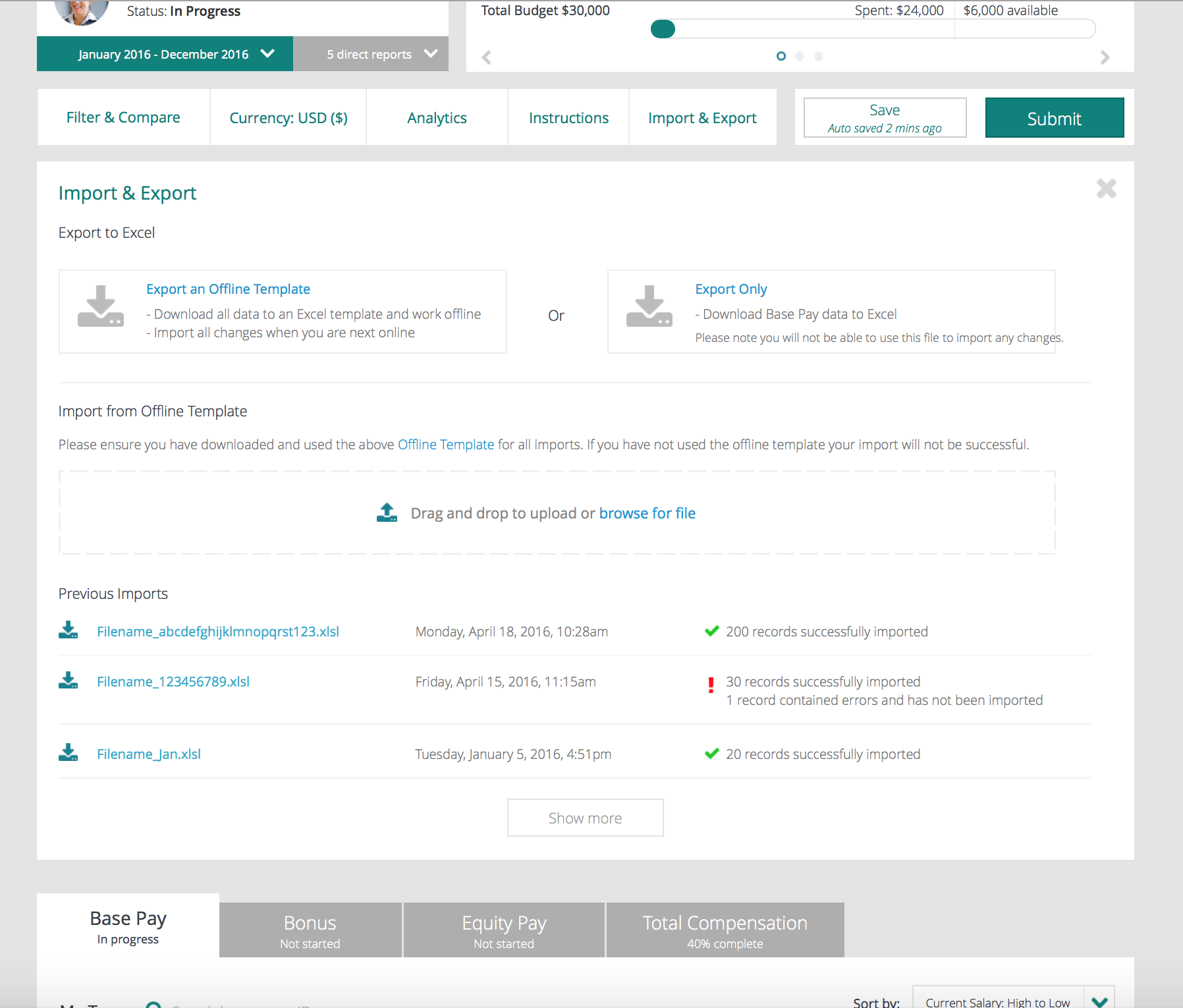Click the upload icon in the drag-and-drop area
The height and width of the screenshot is (1008, 1183).
[x=387, y=511]
